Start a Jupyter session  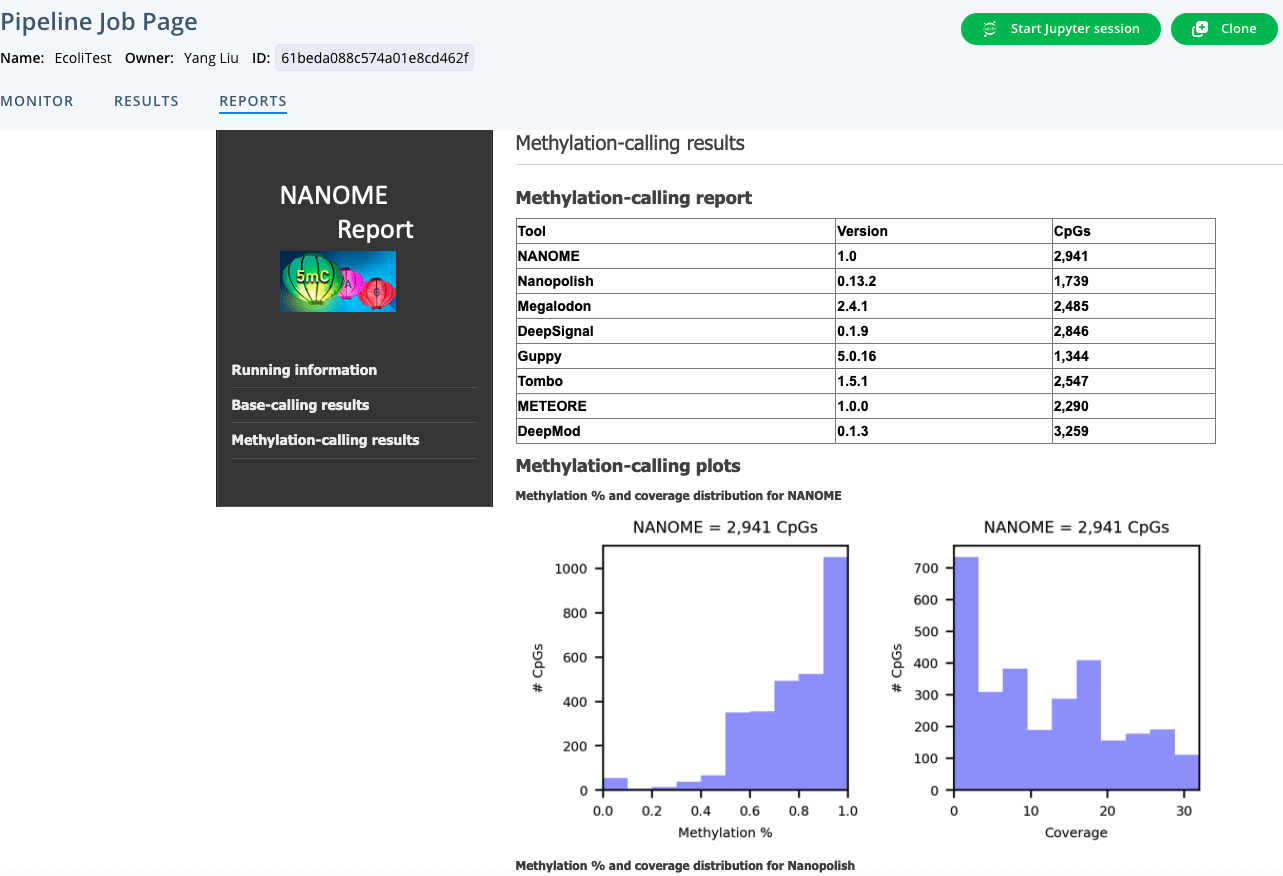pyautogui.click(x=1061, y=29)
